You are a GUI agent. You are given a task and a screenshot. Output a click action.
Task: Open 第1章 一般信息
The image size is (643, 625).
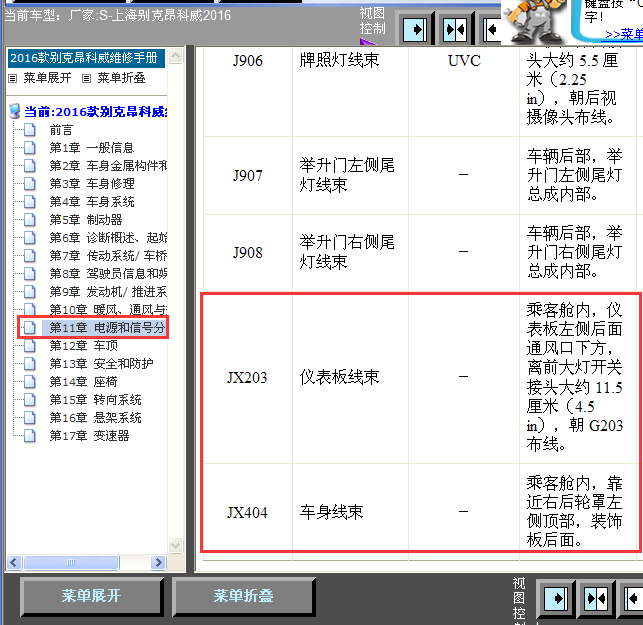[x=91, y=148]
